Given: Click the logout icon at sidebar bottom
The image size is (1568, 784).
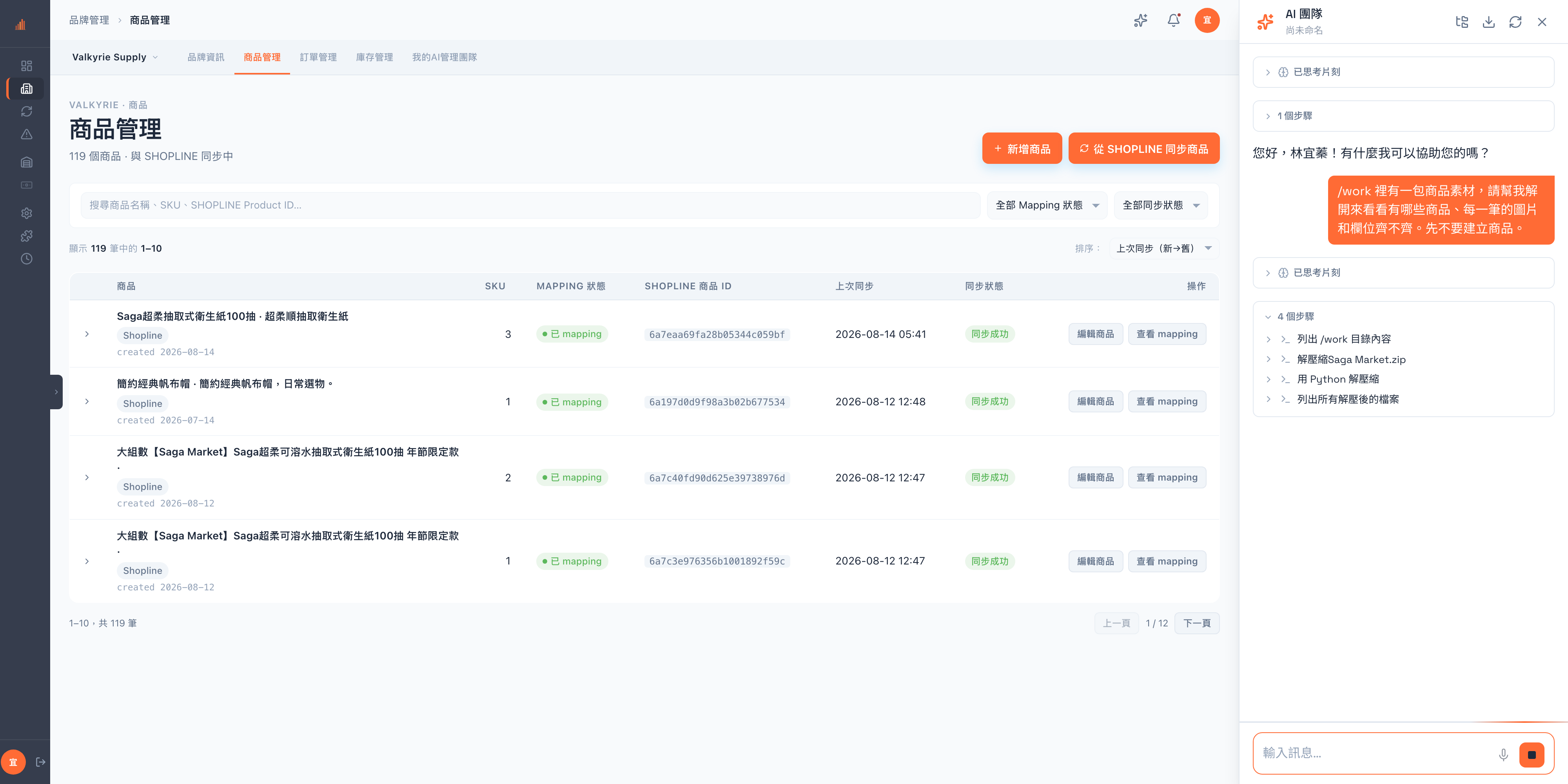Looking at the screenshot, I should coord(41,762).
